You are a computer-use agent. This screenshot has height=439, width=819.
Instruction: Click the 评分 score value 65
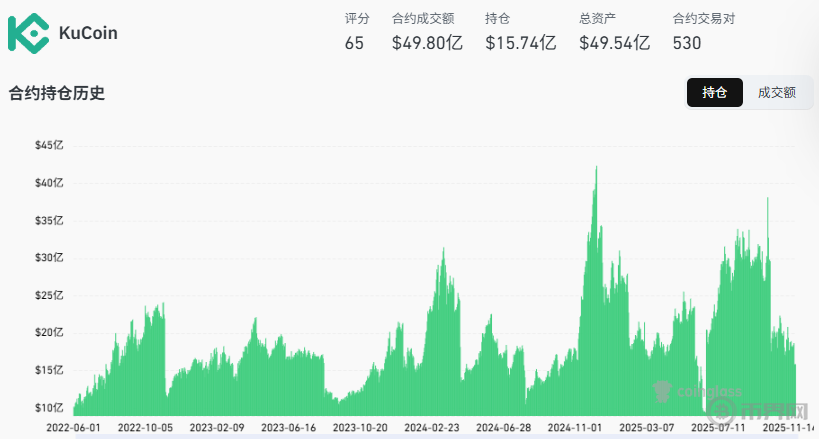(x=354, y=43)
